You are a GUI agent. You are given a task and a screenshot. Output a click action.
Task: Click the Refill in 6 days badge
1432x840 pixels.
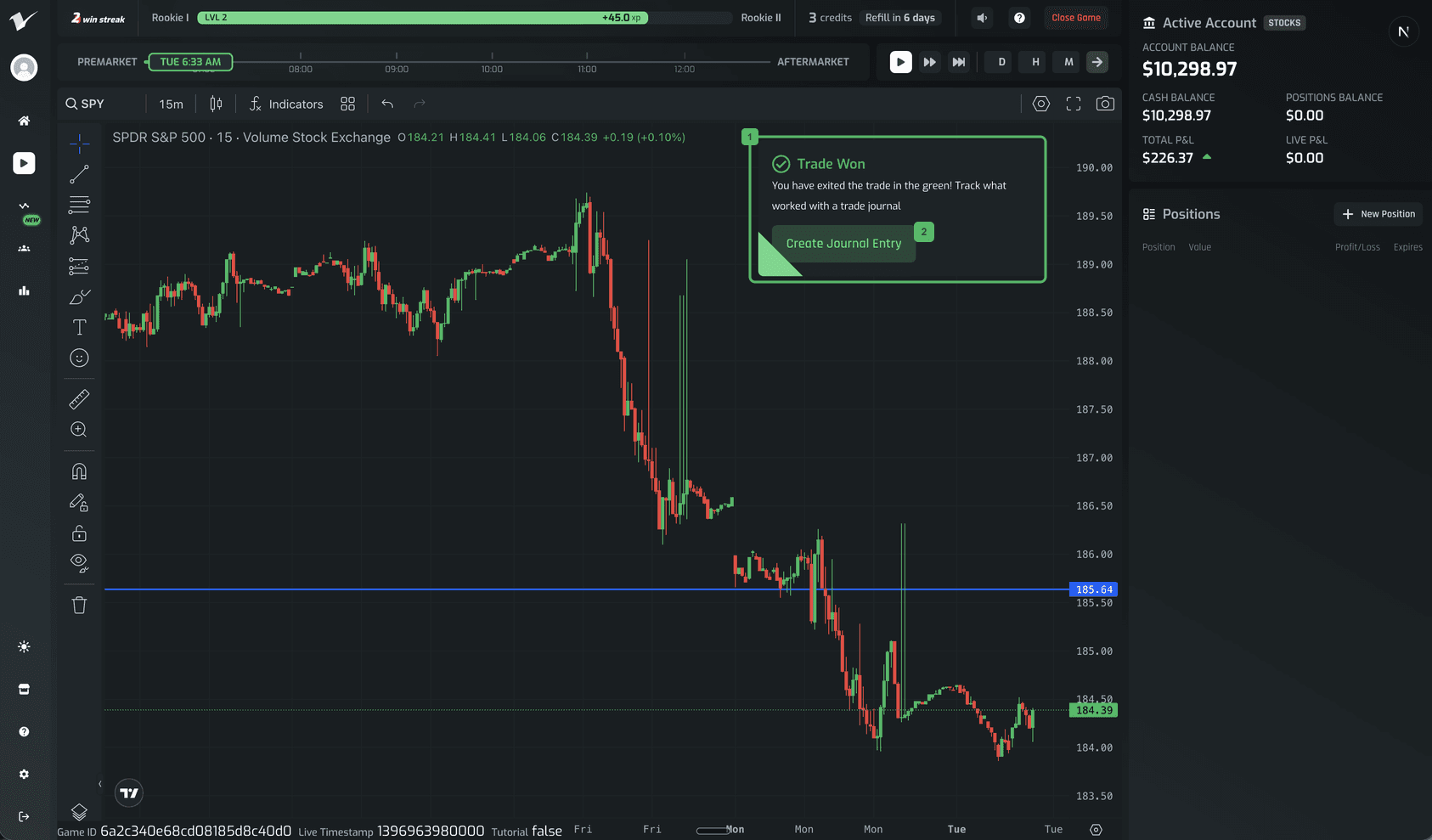coord(900,18)
